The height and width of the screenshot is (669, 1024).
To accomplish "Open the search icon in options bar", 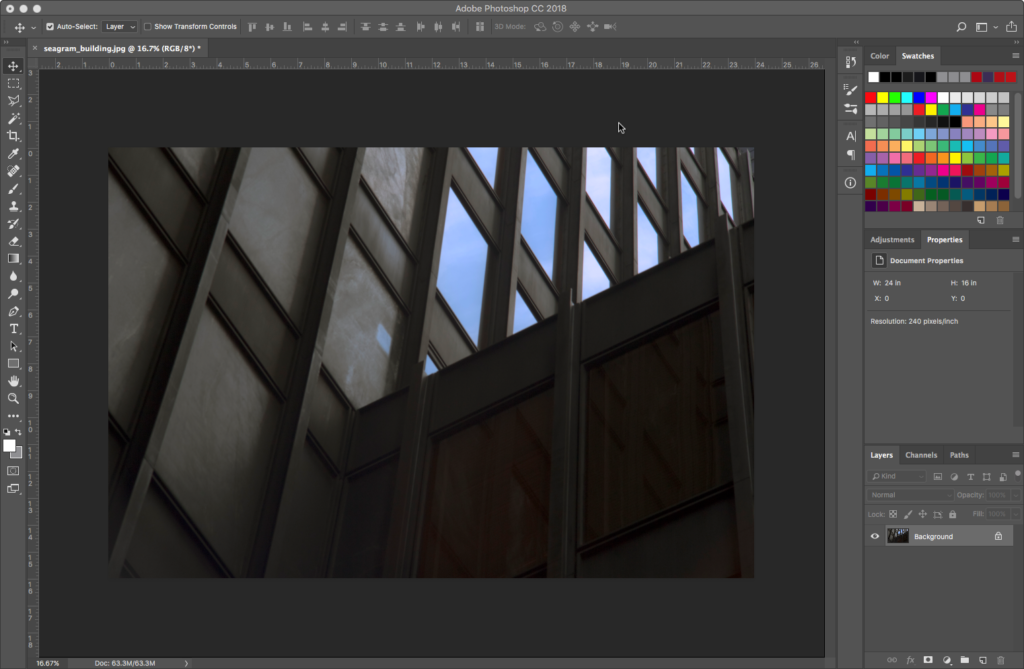I will tap(961, 27).
